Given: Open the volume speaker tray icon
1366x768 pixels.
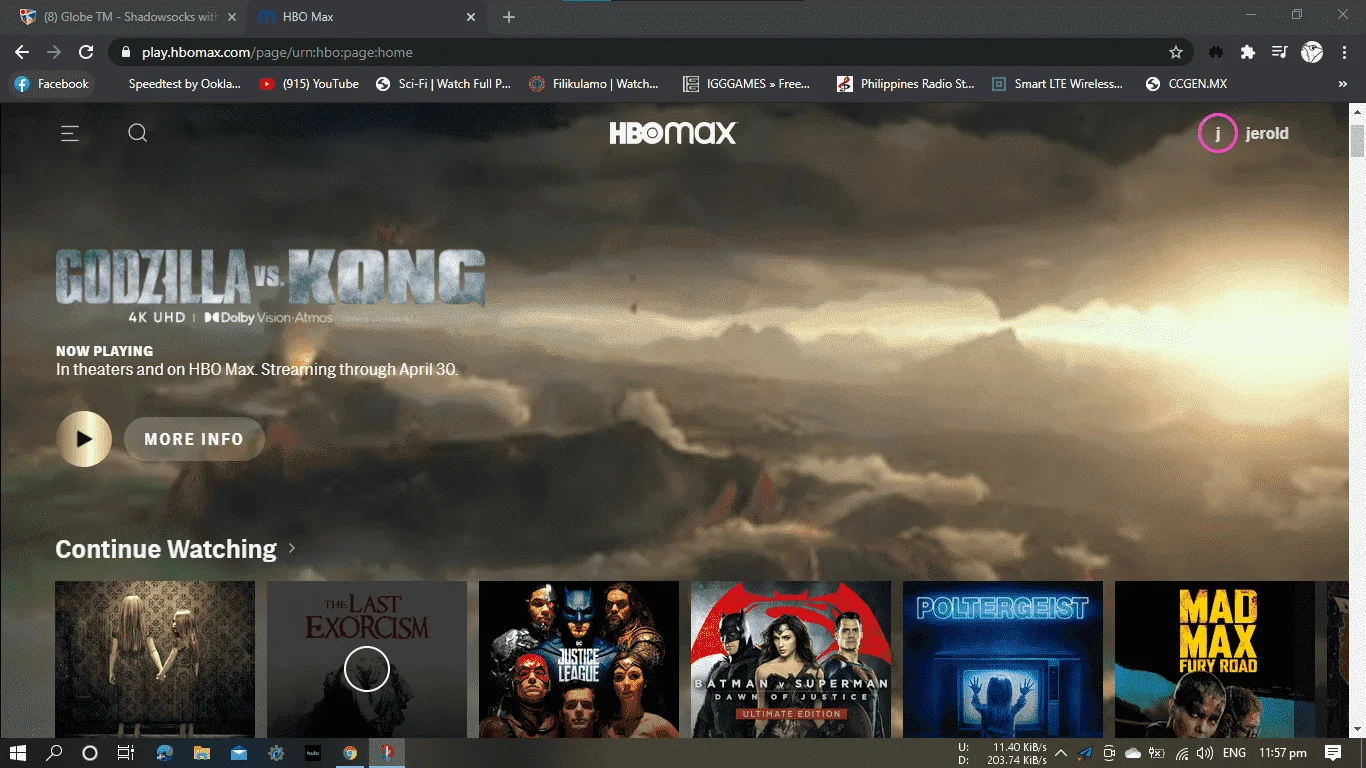Looking at the screenshot, I should tap(1205, 753).
